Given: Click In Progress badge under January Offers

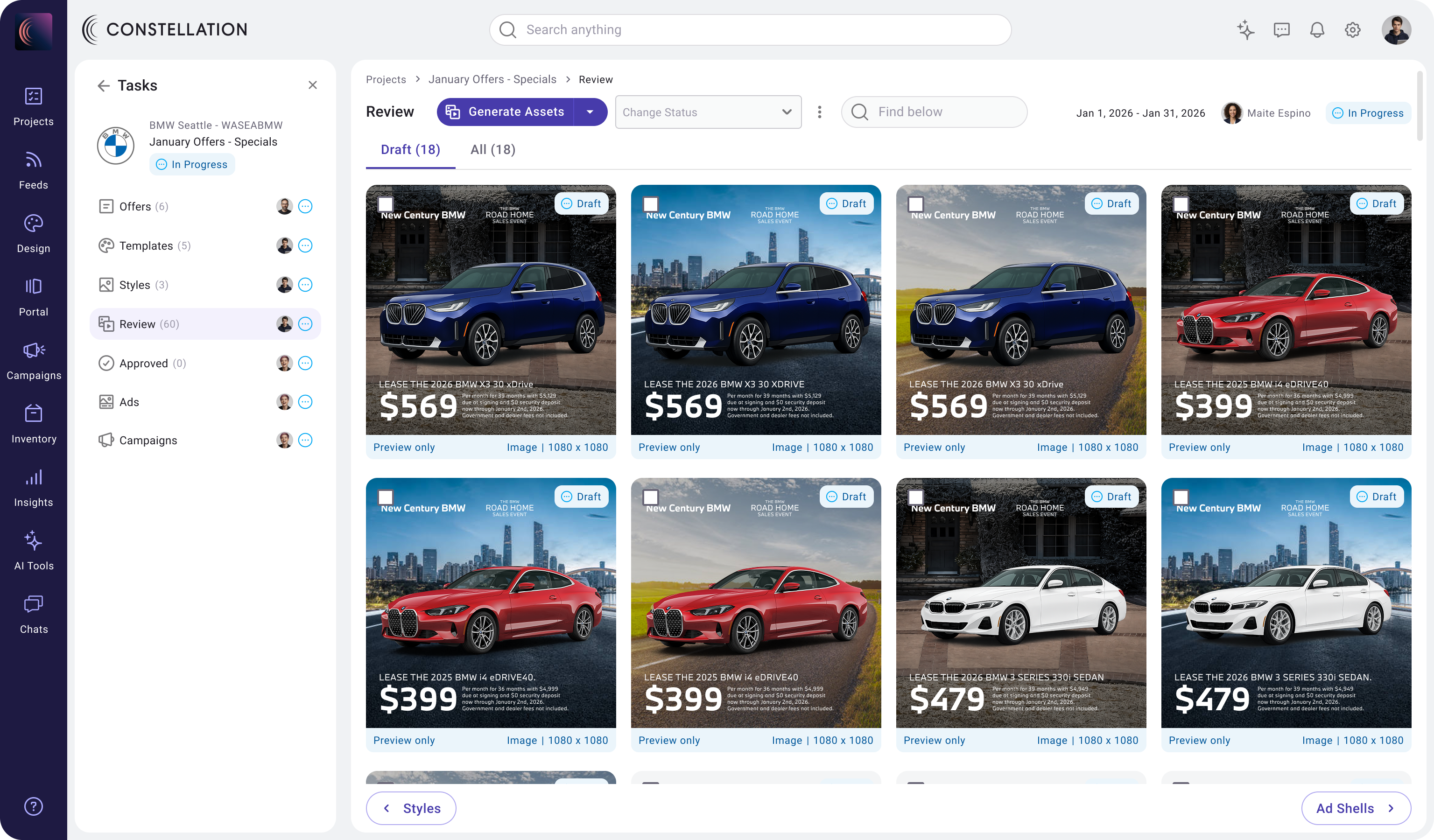Looking at the screenshot, I should click(x=192, y=164).
